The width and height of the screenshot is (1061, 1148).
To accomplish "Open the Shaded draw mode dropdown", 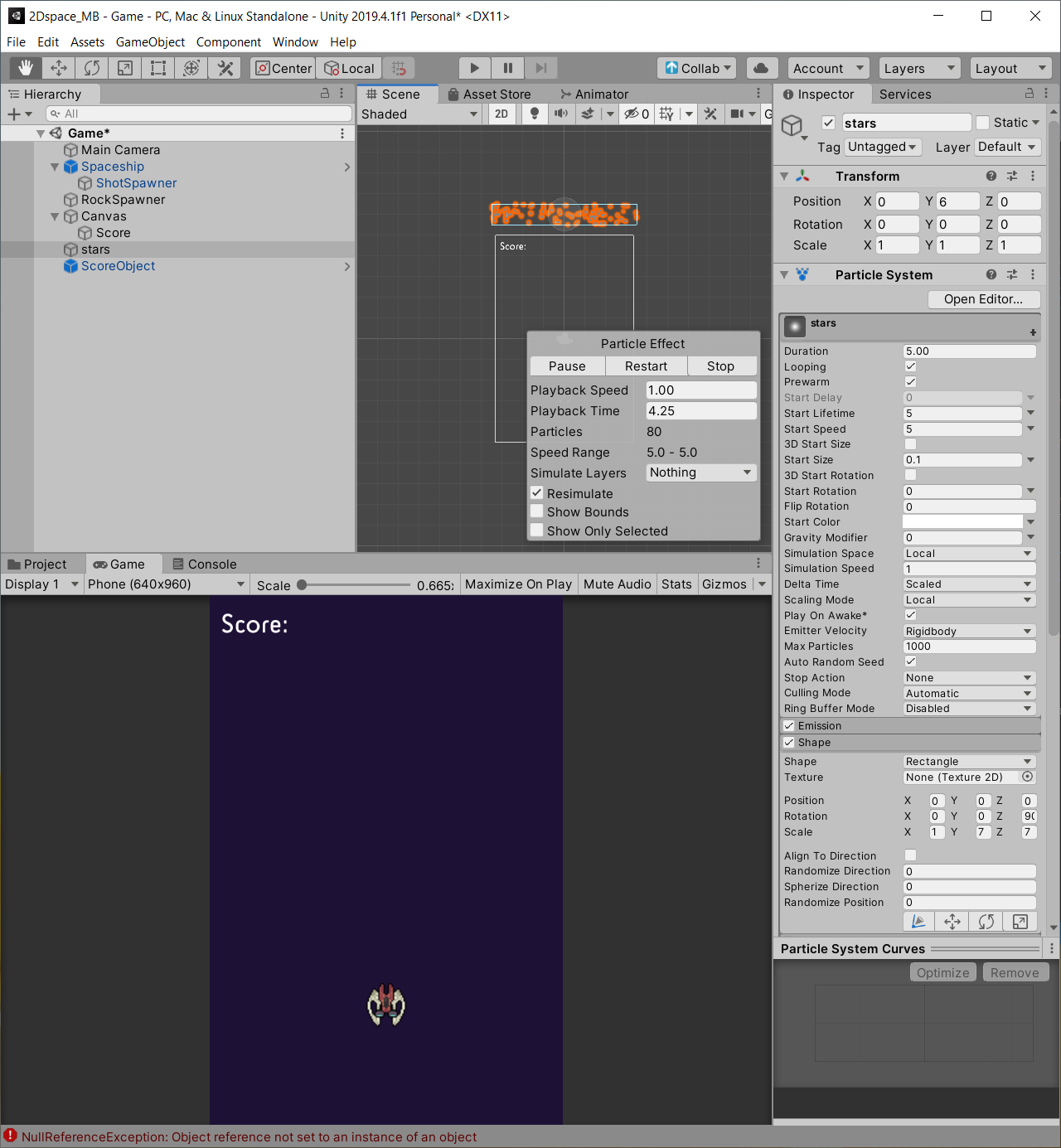I will 420,114.
